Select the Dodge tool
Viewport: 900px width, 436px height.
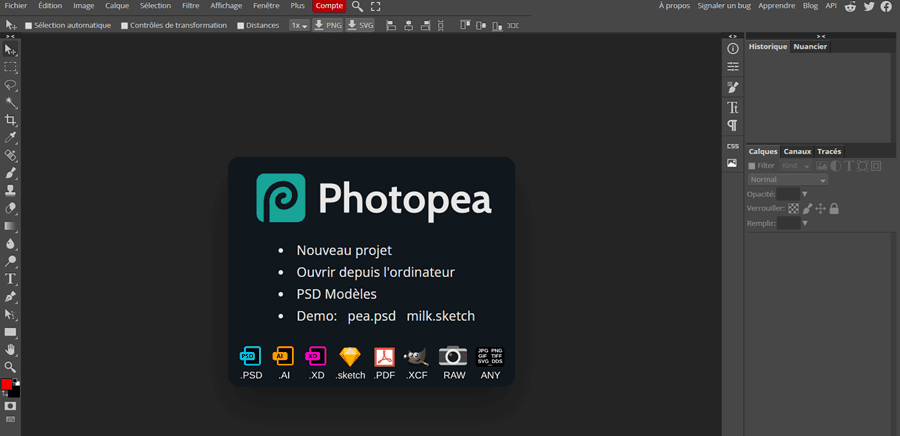[10, 262]
